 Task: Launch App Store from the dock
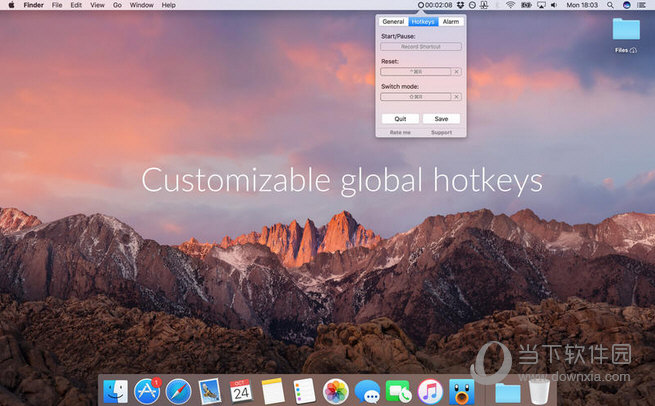click(147, 391)
